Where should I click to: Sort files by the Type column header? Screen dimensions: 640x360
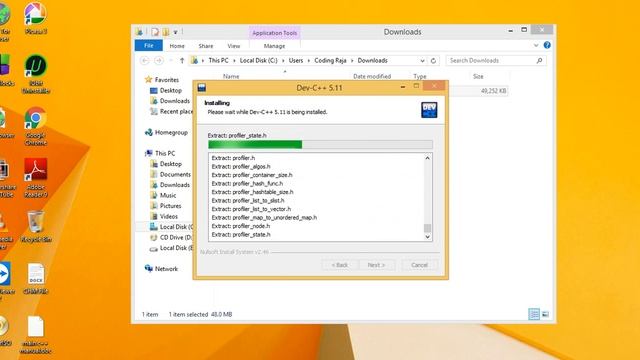click(420, 76)
